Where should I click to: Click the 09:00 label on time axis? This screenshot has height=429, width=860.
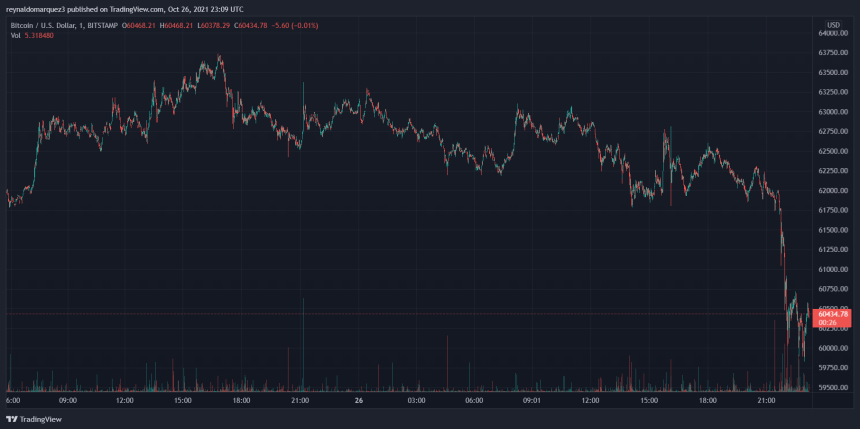pyautogui.click(x=67, y=399)
